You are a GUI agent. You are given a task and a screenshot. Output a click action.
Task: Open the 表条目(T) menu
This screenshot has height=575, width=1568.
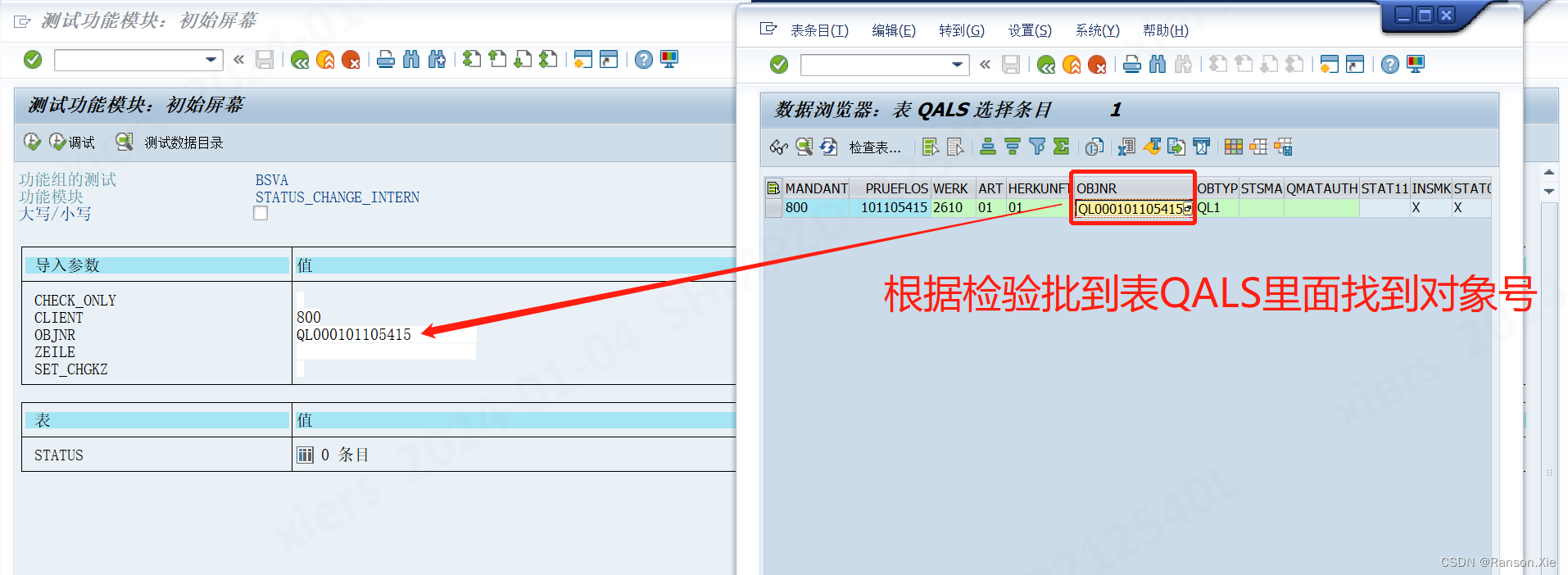pyautogui.click(x=818, y=31)
